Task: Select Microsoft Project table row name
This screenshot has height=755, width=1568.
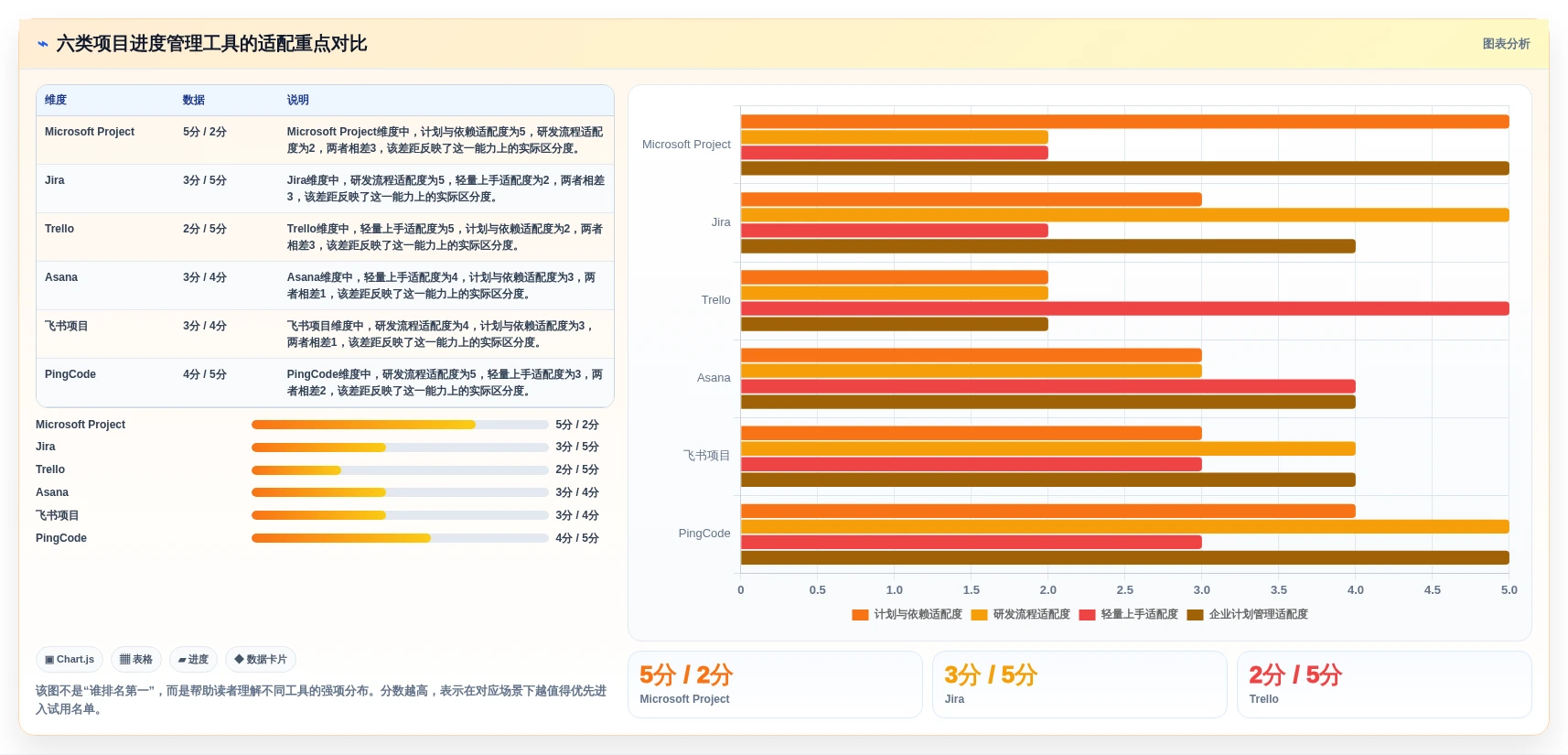Action: (90, 132)
